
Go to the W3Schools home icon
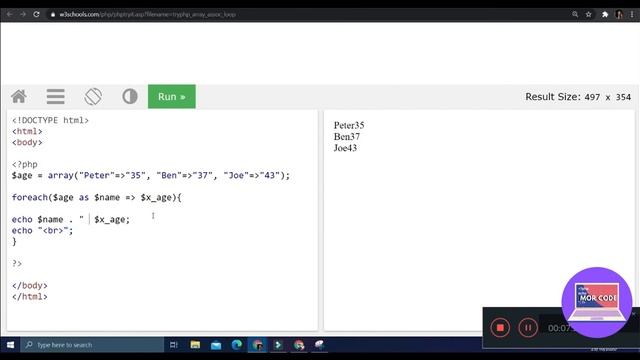[x=19, y=97]
